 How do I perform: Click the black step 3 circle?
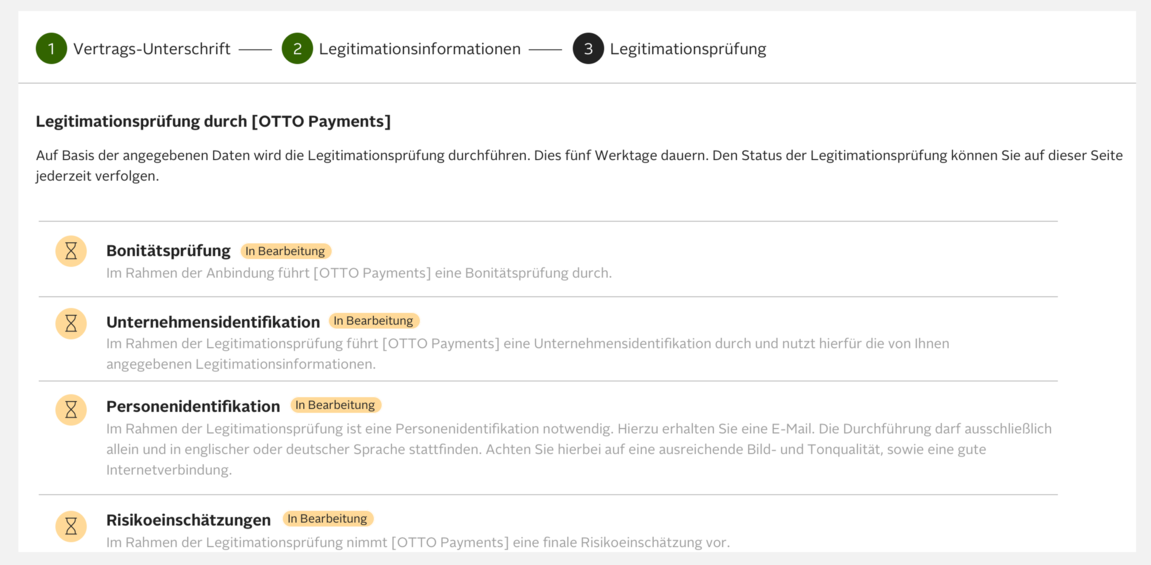tap(588, 49)
